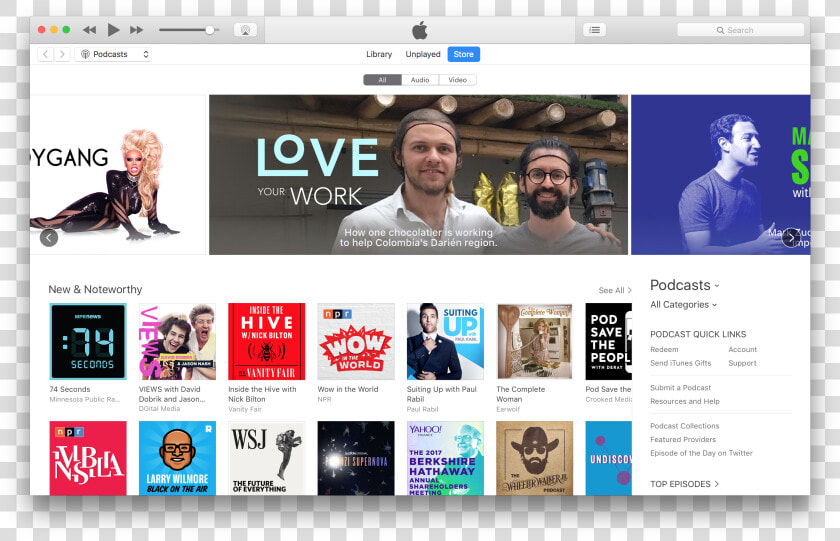Image resolution: width=840 pixels, height=541 pixels.
Task: Go forward with the right chevron
Action: tap(62, 54)
